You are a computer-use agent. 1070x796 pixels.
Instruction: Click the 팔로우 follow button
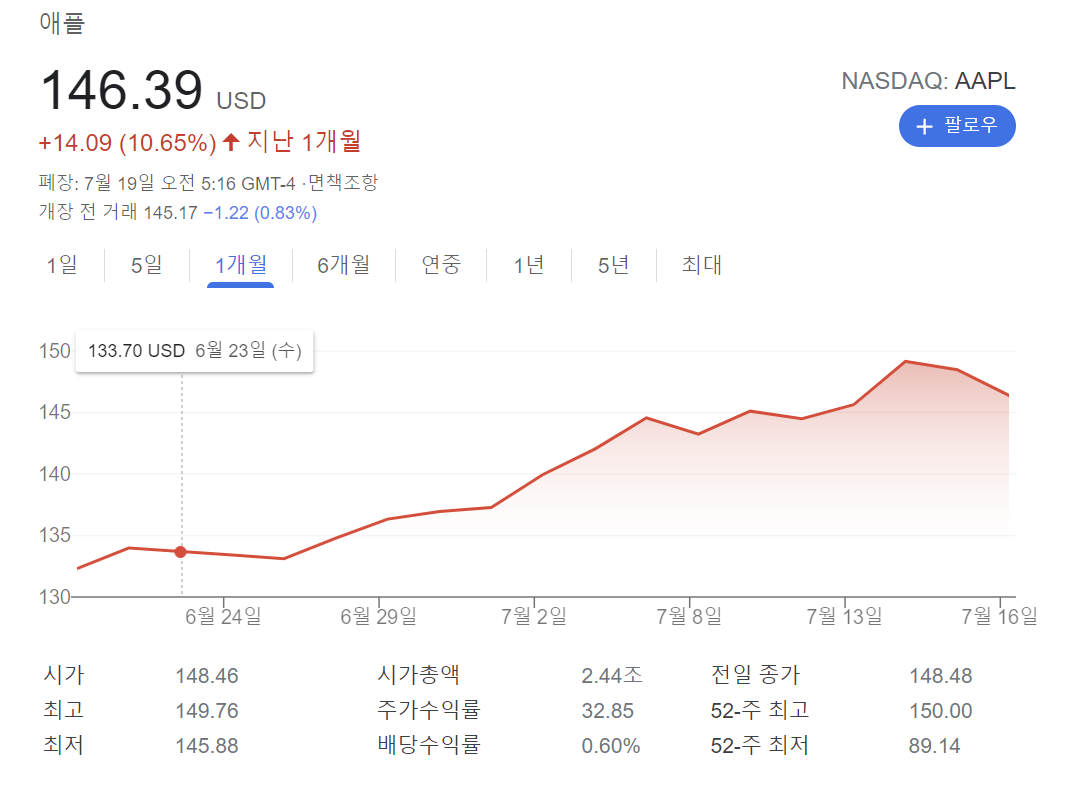click(957, 126)
